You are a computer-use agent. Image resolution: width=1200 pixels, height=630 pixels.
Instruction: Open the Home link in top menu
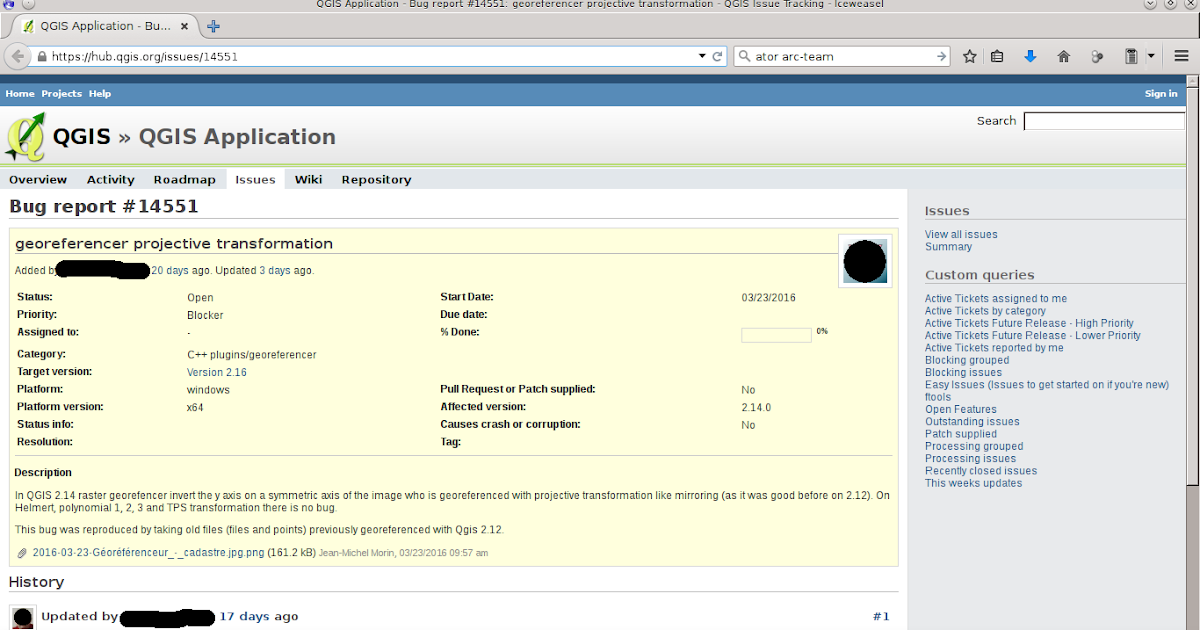20,93
